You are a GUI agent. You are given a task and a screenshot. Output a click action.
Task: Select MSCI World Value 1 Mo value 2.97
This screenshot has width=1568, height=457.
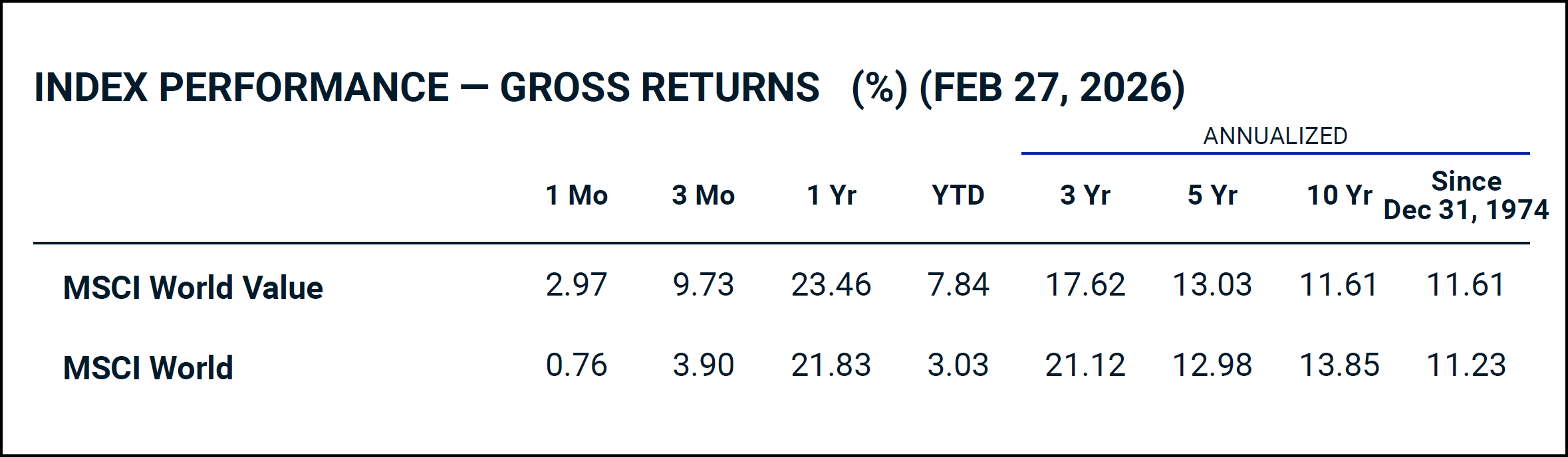(577, 285)
